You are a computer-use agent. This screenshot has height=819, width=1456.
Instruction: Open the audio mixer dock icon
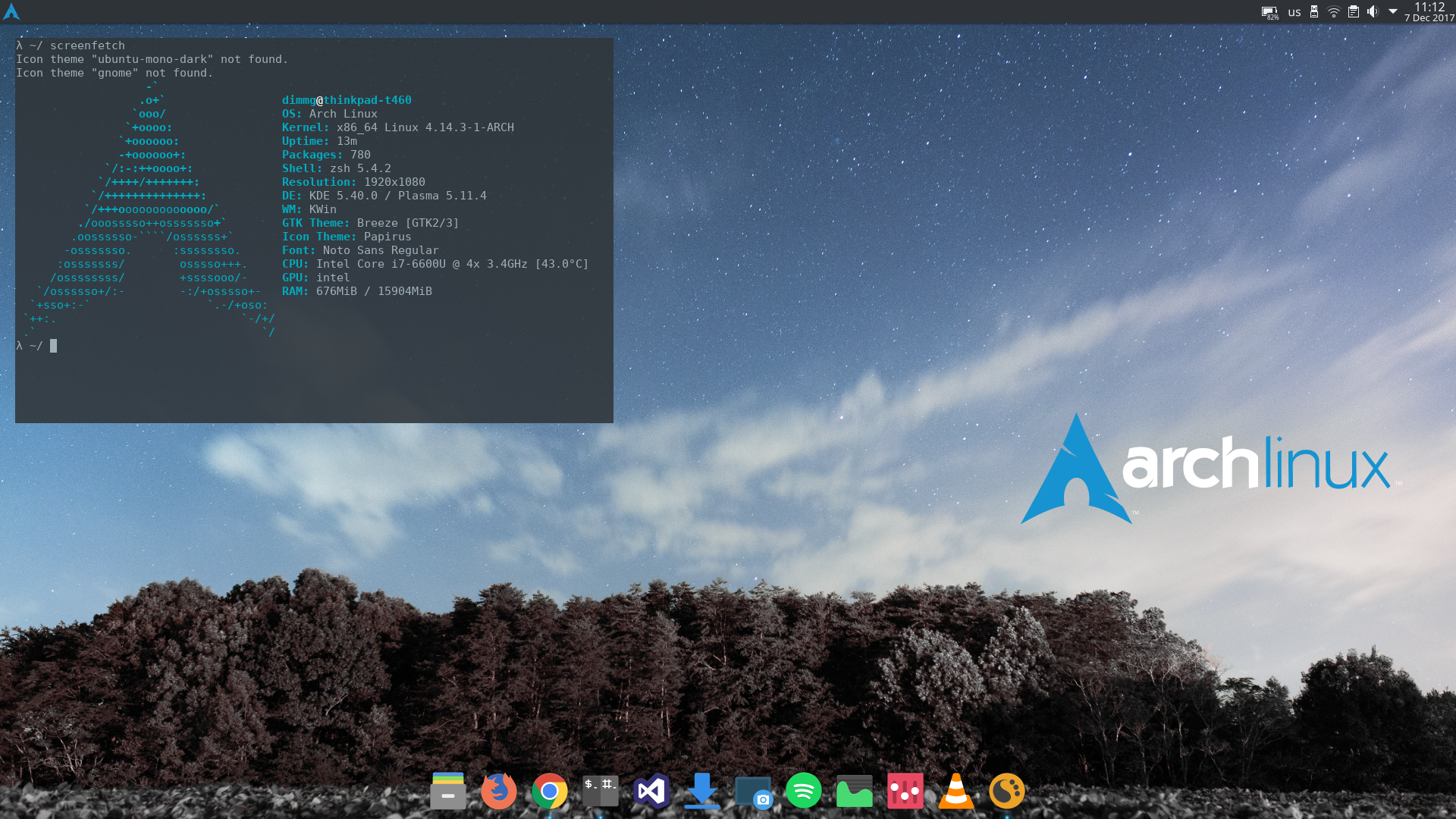point(905,791)
